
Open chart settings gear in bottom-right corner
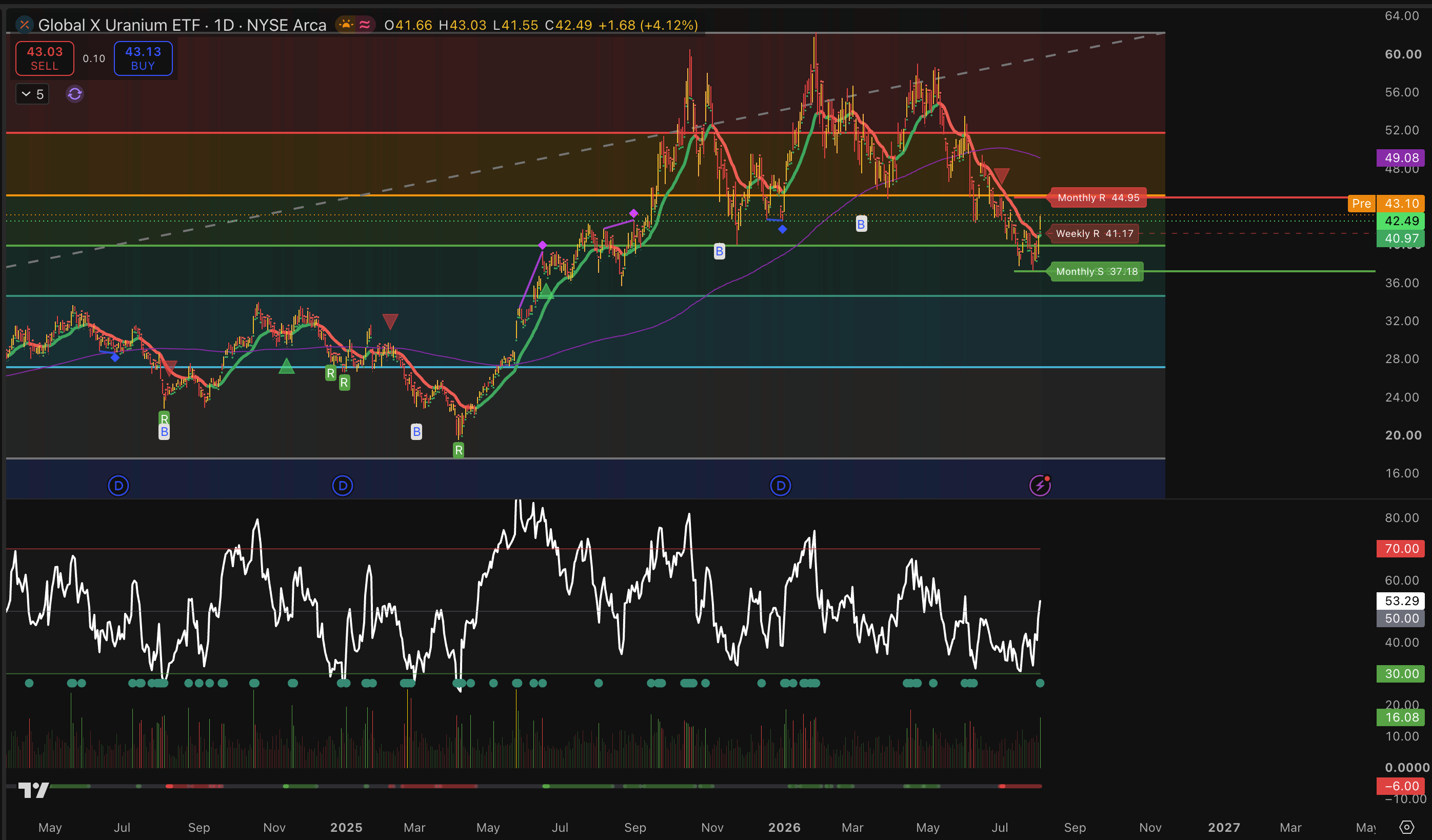[1406, 827]
